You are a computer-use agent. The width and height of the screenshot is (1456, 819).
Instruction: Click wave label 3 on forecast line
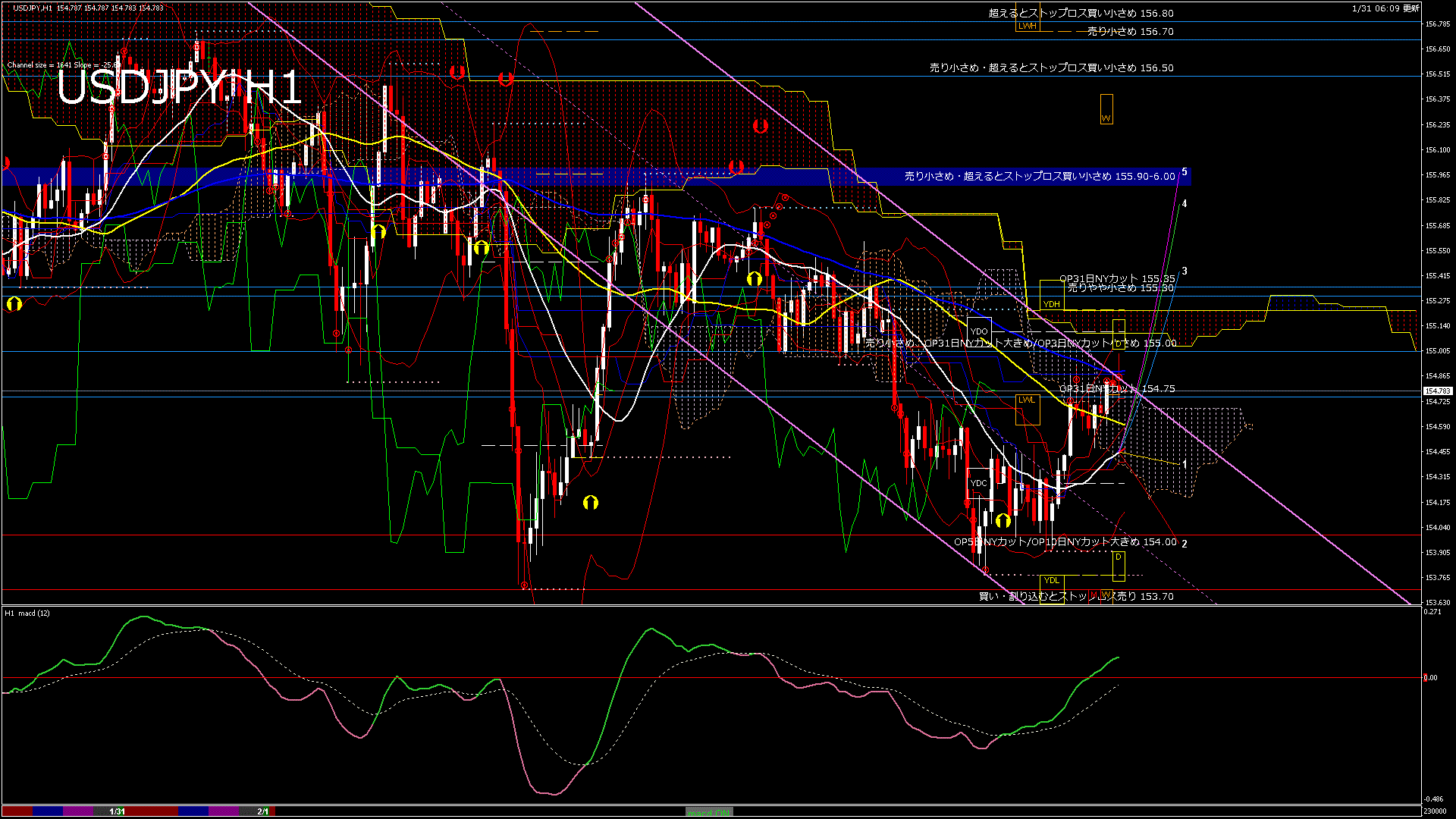1185,271
